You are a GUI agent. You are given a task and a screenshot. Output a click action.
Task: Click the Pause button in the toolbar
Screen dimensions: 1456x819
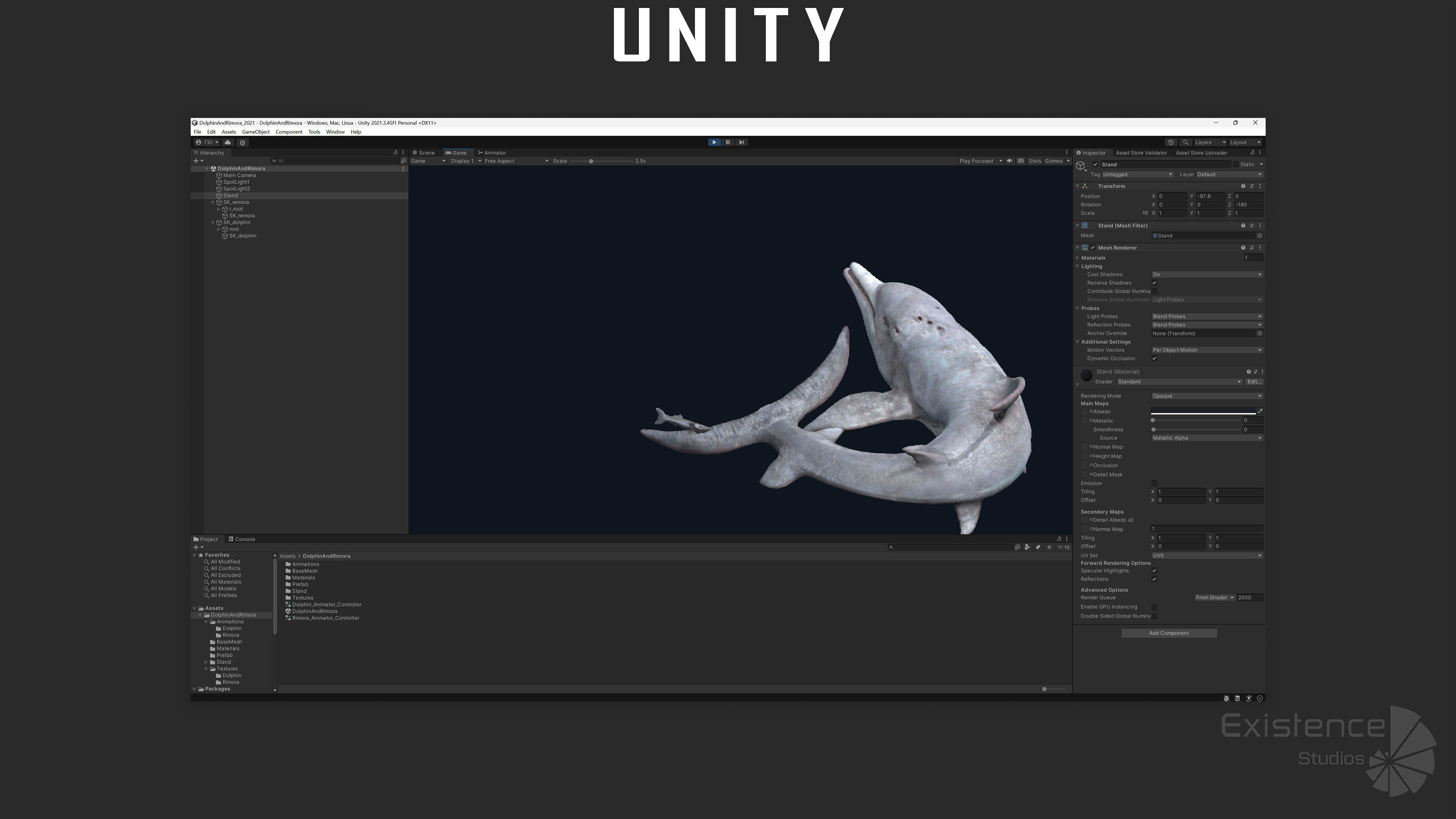[728, 143]
